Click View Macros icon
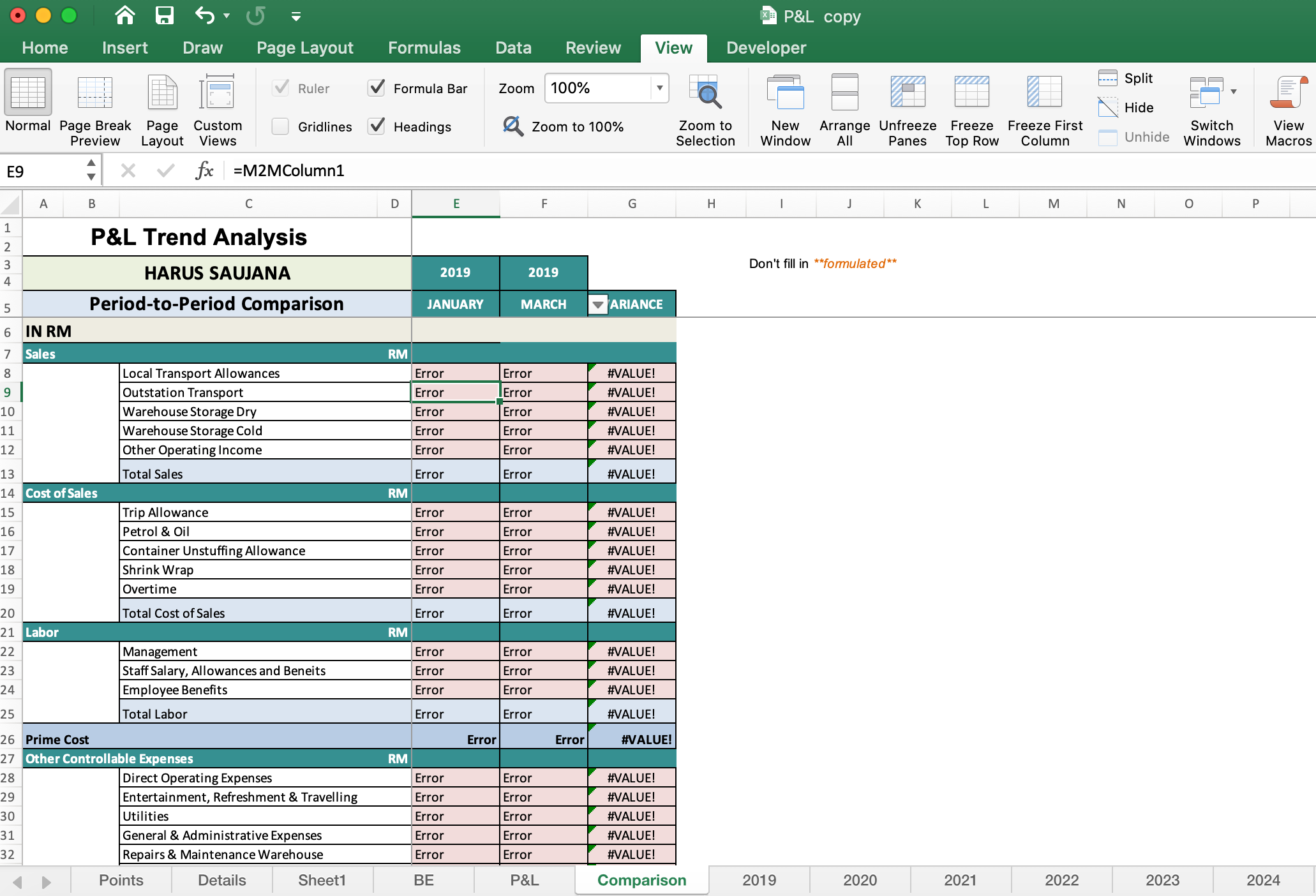 coord(1289,93)
